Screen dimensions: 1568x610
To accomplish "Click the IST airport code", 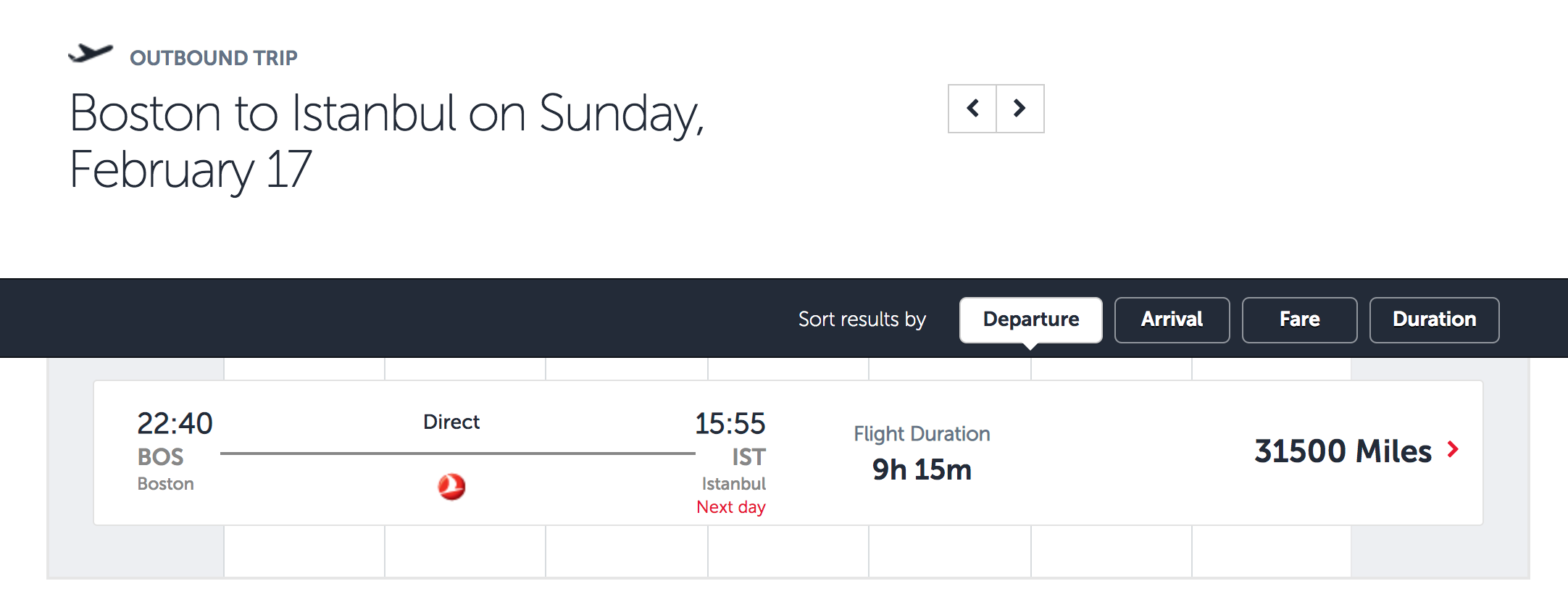I will [x=748, y=457].
